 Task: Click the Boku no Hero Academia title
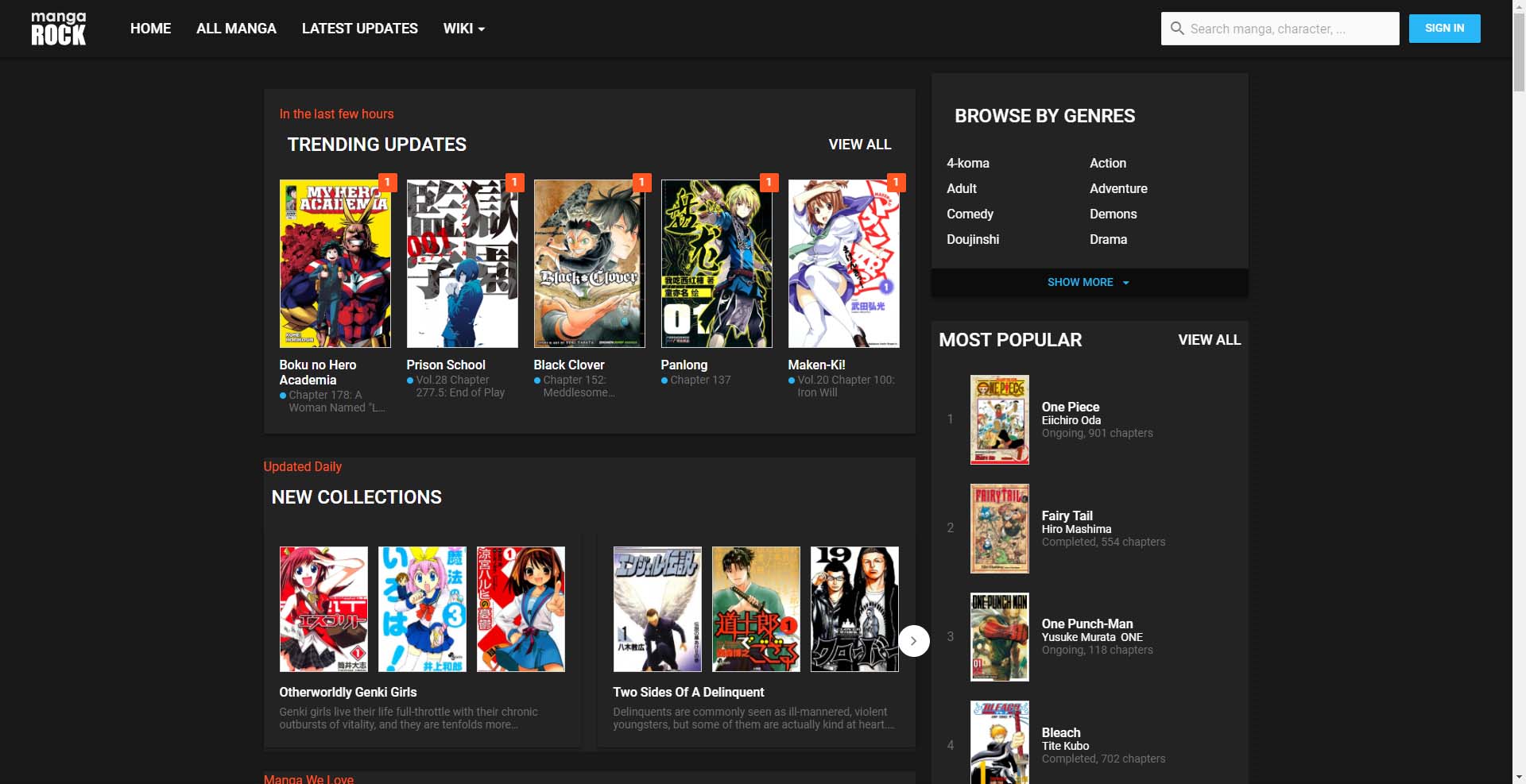coord(318,373)
